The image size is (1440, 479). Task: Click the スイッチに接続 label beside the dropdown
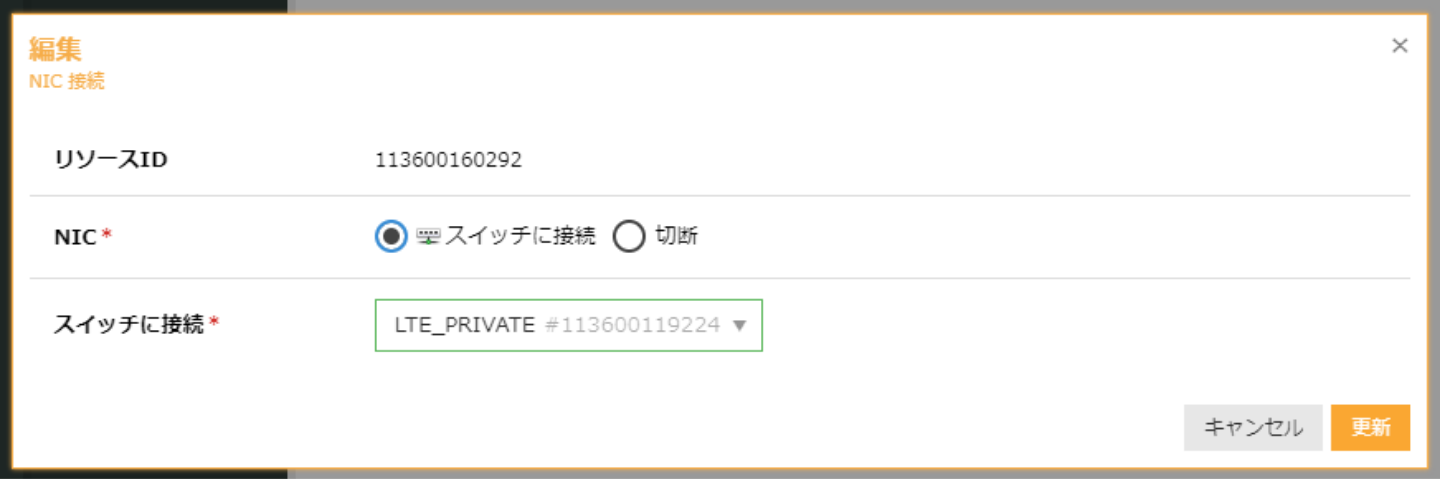click(128, 324)
